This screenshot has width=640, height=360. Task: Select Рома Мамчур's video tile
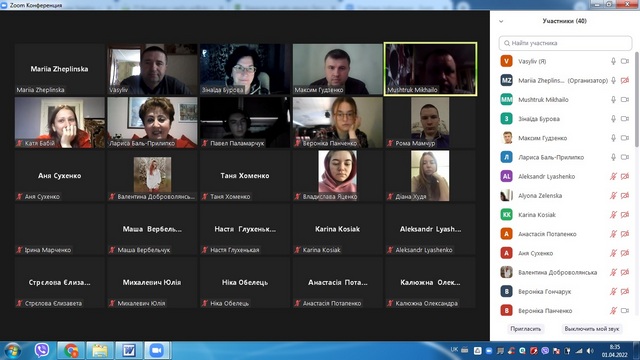click(x=430, y=122)
